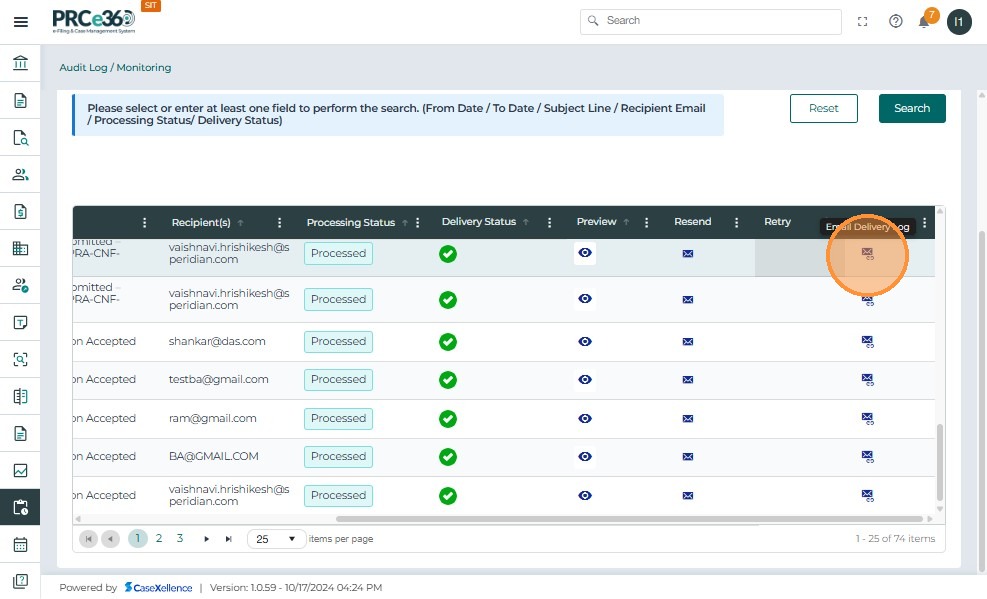Click eye preview icon for shankar@das.com
The width and height of the screenshot is (987, 599).
585,342
